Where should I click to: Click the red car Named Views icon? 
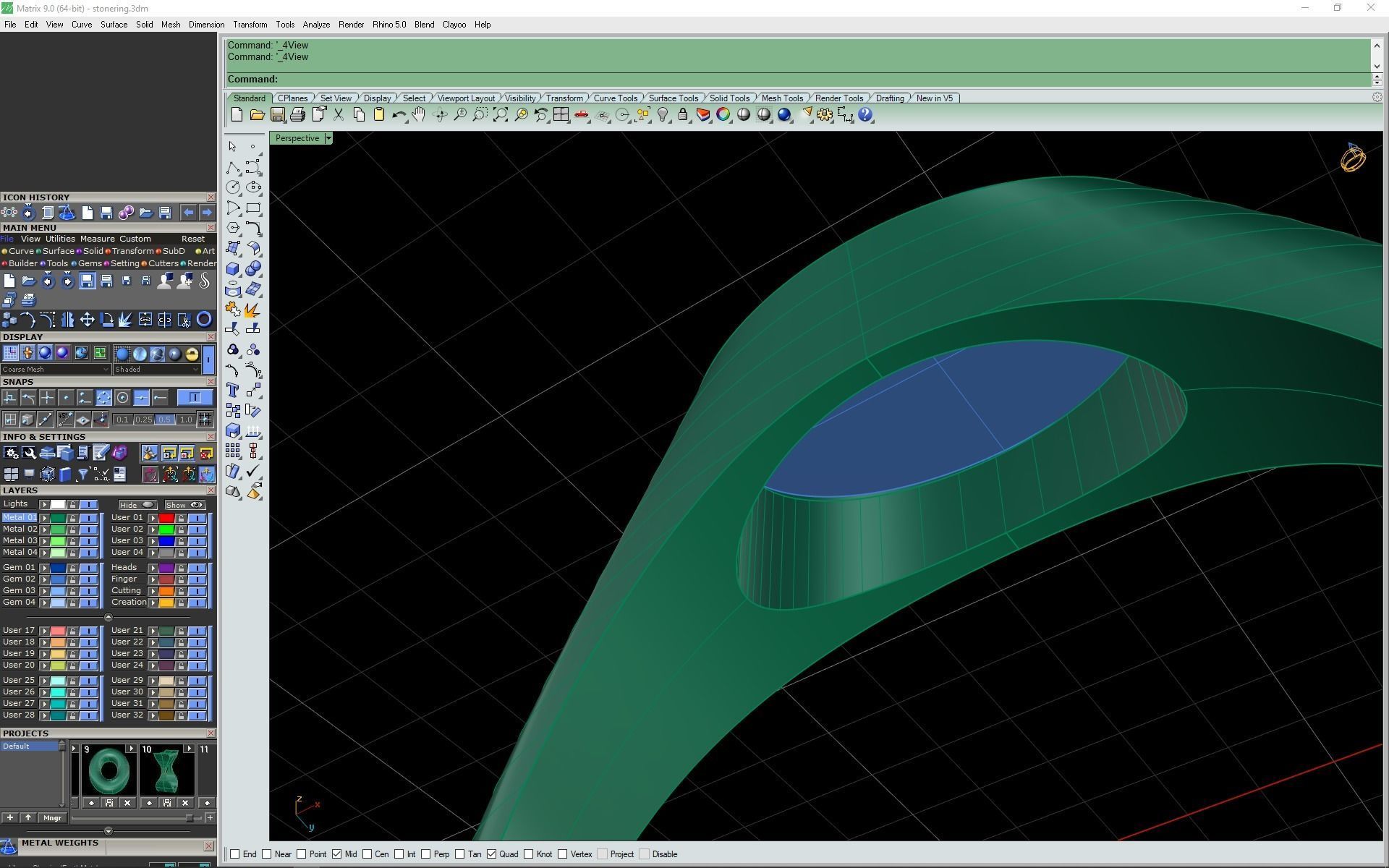pyautogui.click(x=581, y=114)
